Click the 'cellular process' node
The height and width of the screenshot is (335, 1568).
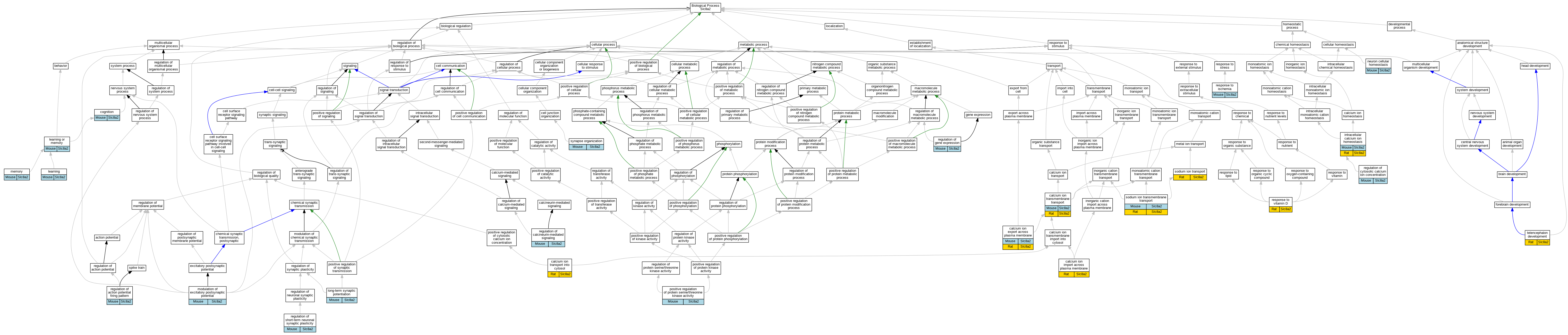(603, 44)
